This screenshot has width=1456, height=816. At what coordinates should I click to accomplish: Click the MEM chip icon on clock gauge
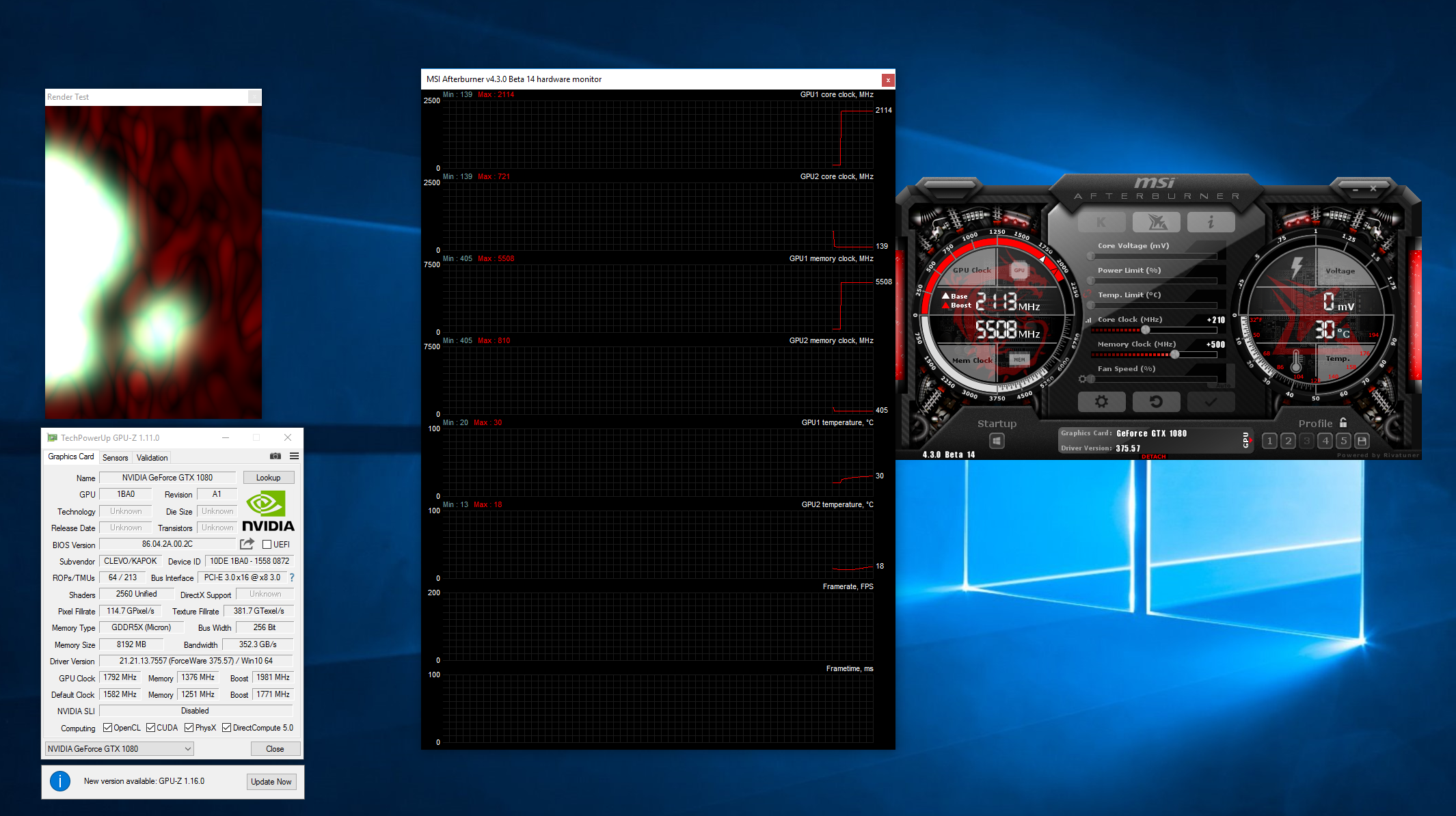point(1019,359)
